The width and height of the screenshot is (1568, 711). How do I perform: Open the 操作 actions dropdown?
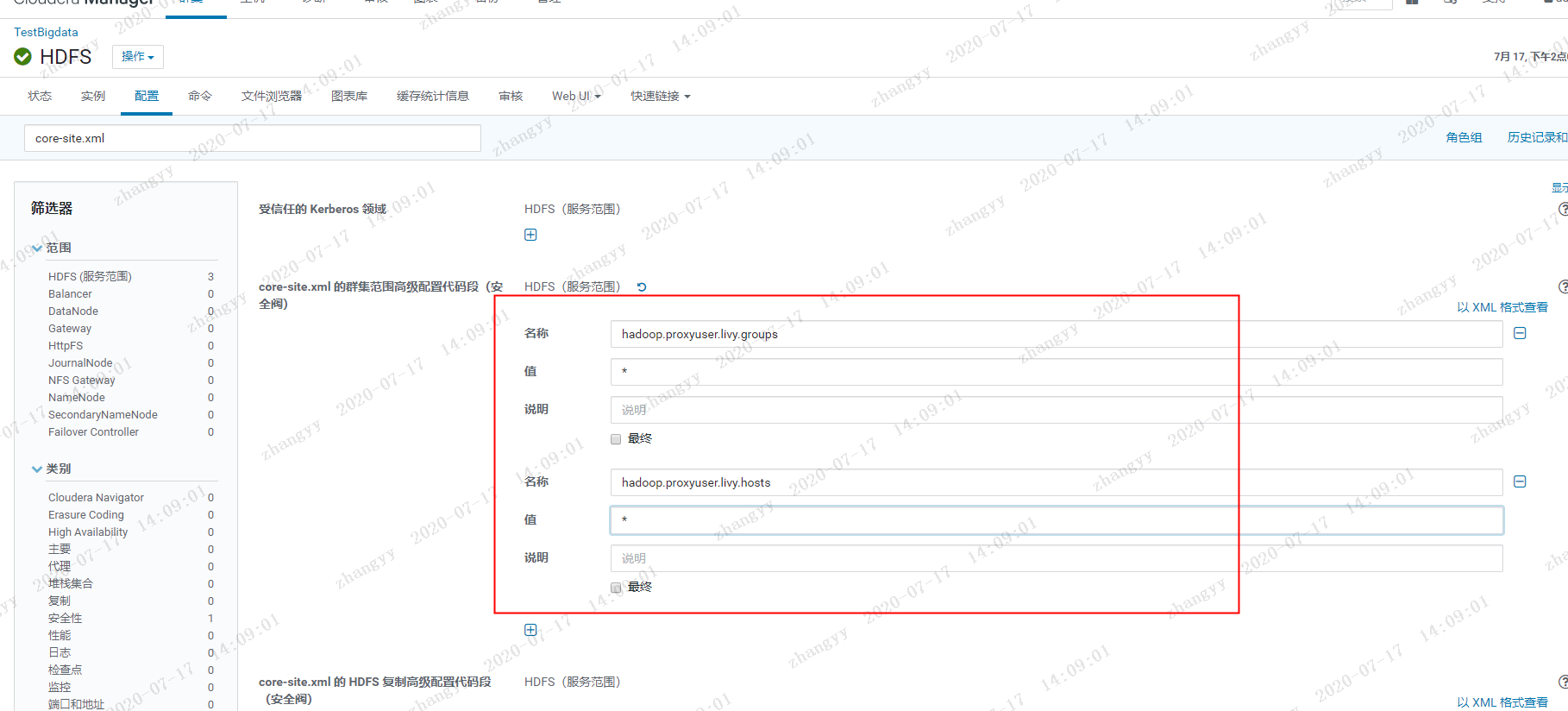pyautogui.click(x=138, y=57)
